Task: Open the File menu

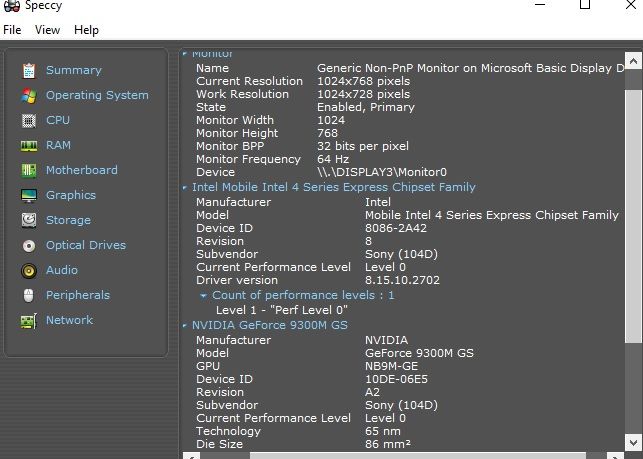Action: coord(12,30)
